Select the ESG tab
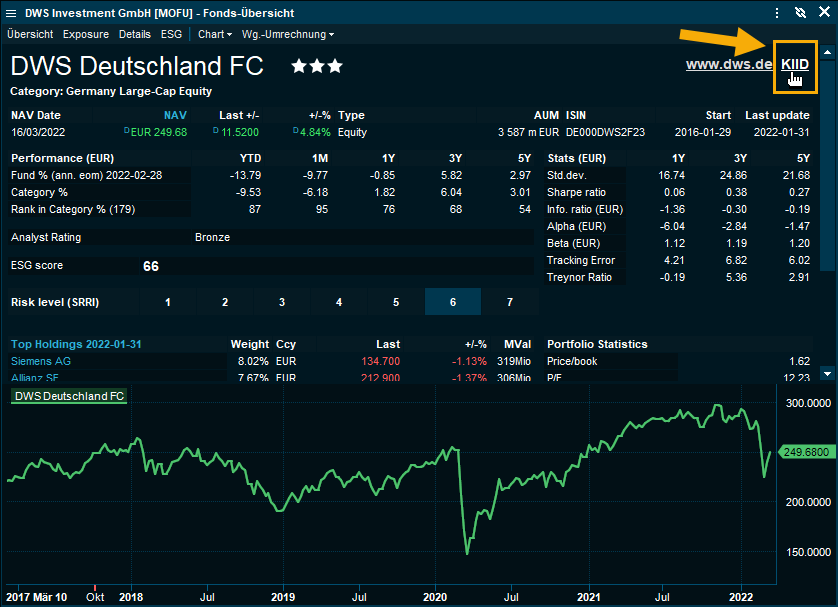Screen dimensions: 838x607 click(x=172, y=34)
